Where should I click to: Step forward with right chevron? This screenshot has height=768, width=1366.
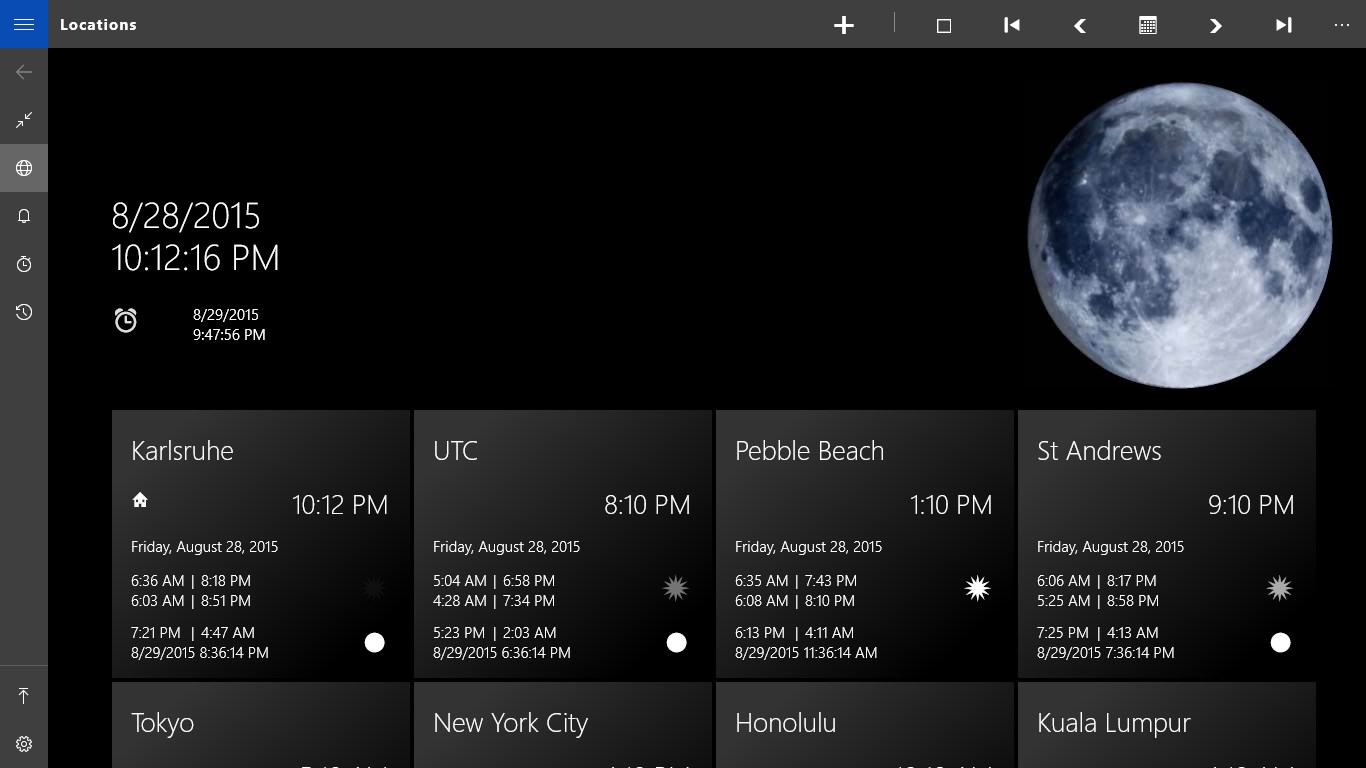coord(1216,25)
